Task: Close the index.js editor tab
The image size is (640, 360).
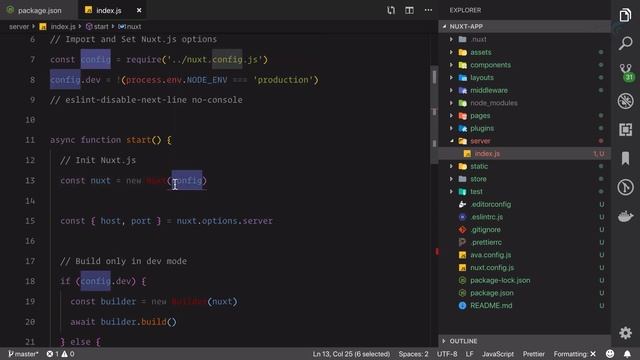Action: coord(139,10)
